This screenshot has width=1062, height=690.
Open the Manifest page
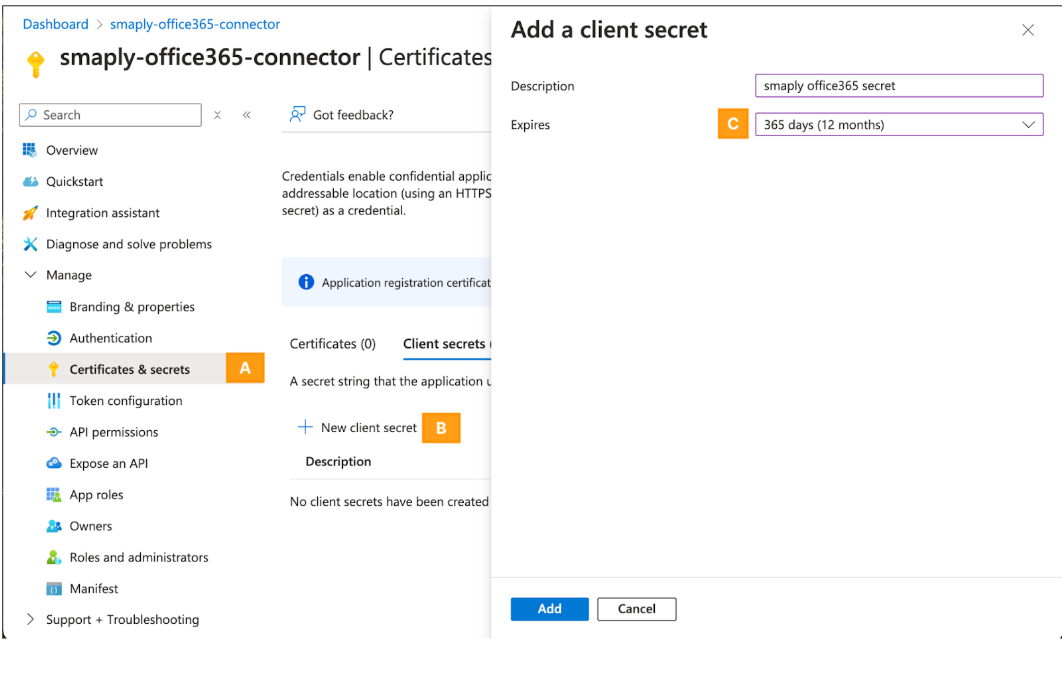[93, 589]
